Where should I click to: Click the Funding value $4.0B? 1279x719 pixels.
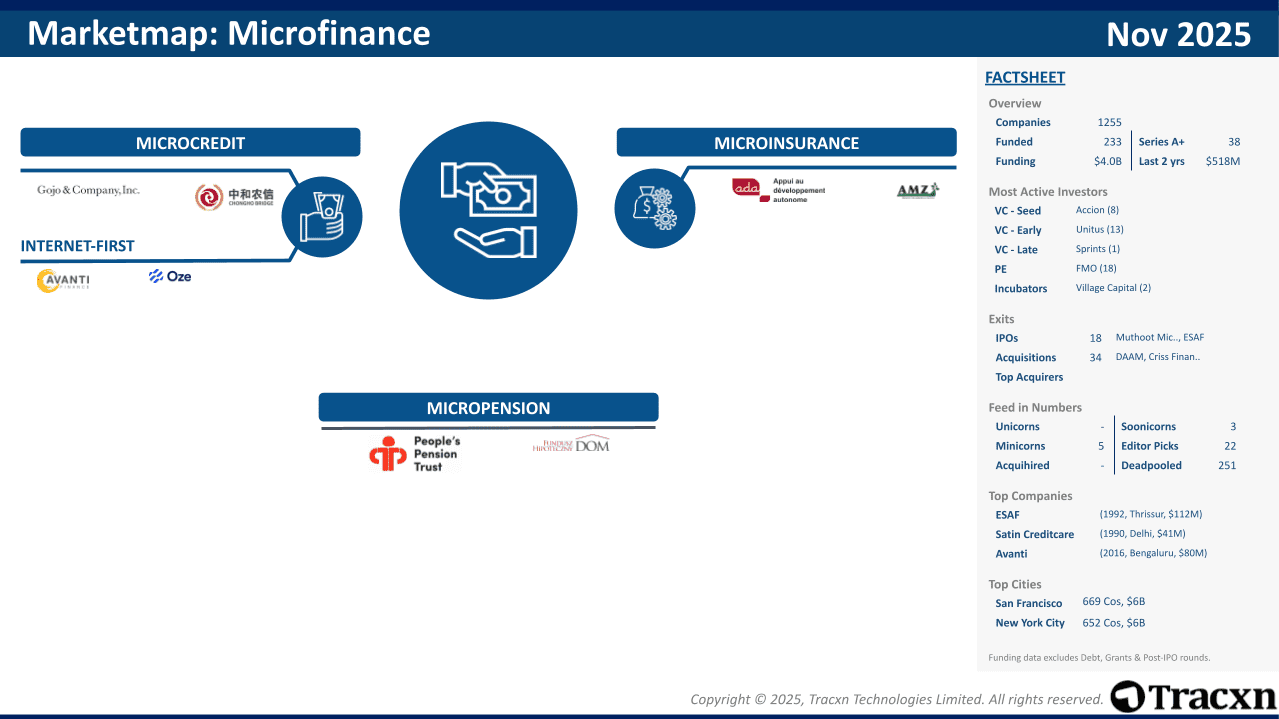[x=1107, y=161]
